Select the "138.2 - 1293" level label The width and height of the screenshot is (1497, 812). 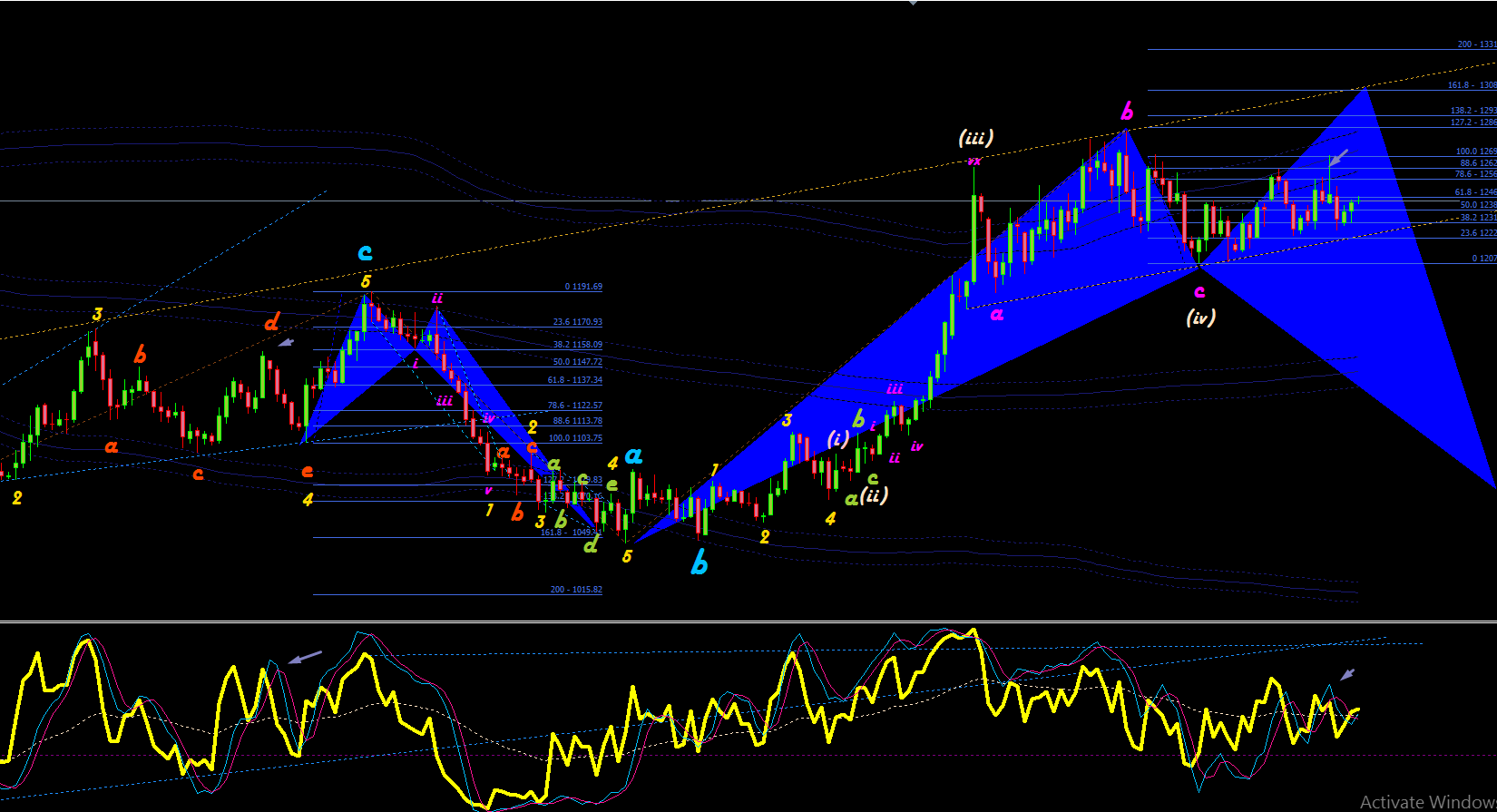tap(1473, 111)
